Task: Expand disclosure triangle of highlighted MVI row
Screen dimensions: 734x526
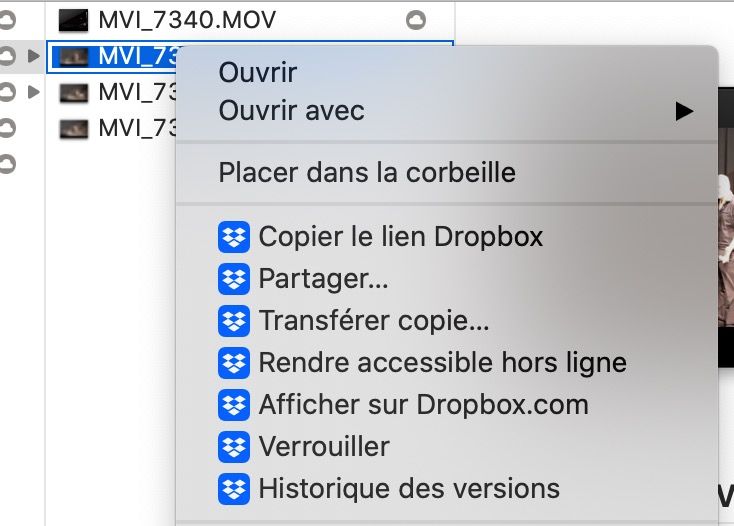Action: 36,56
